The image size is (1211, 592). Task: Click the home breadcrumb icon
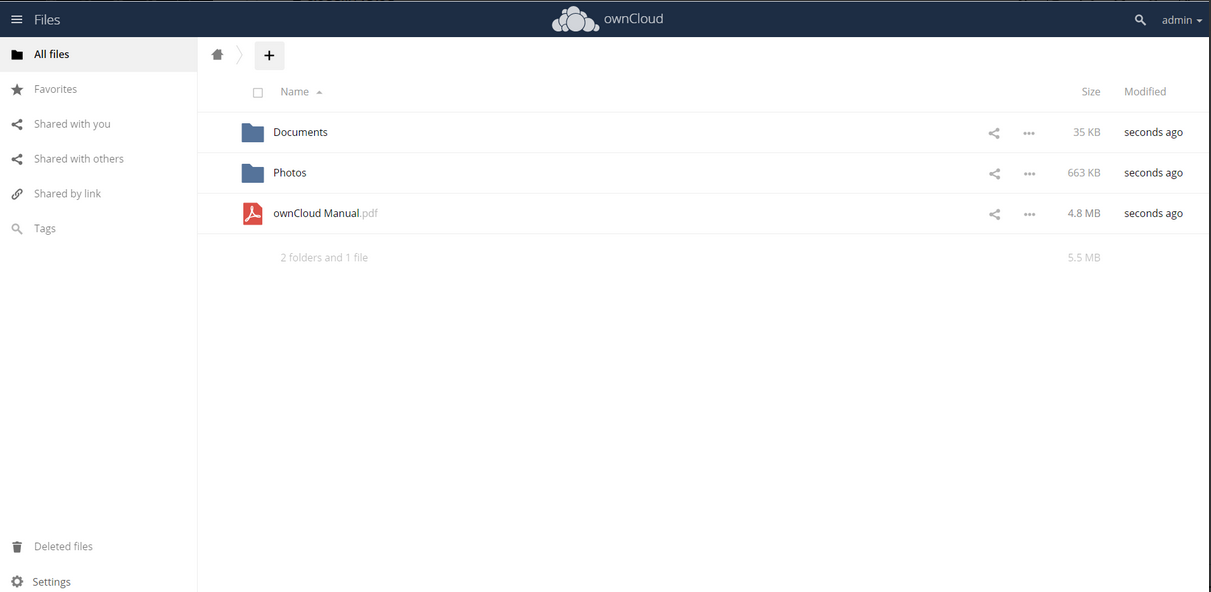click(217, 55)
